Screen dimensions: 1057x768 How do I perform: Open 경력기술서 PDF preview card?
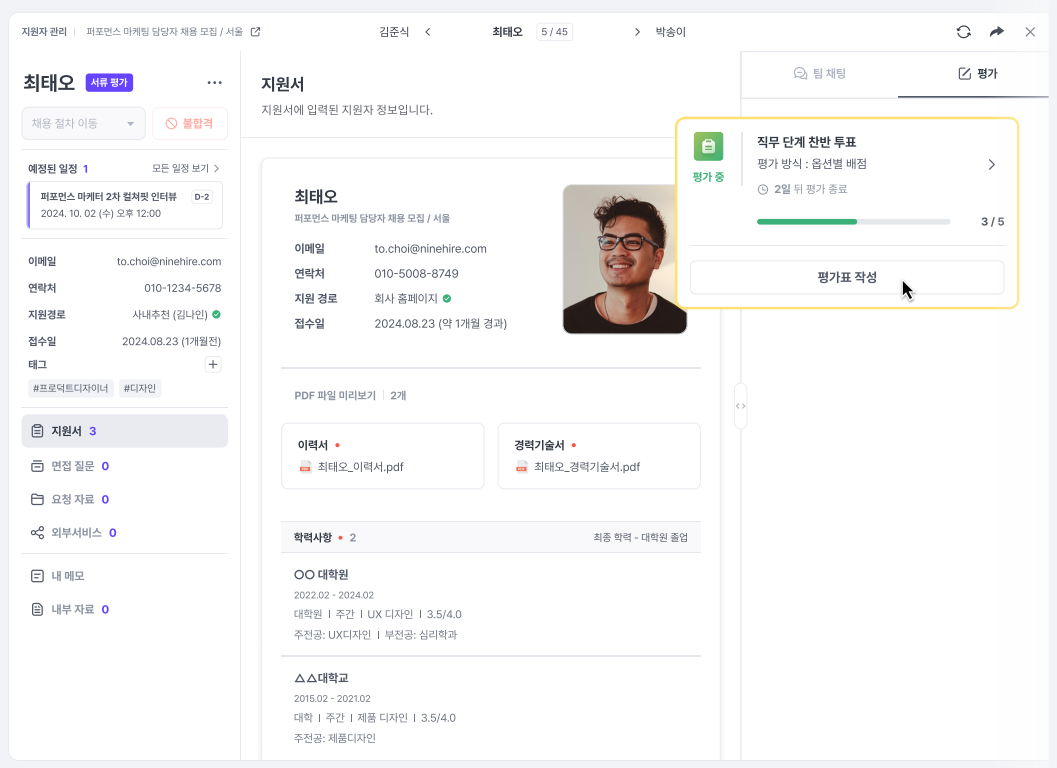pos(599,456)
